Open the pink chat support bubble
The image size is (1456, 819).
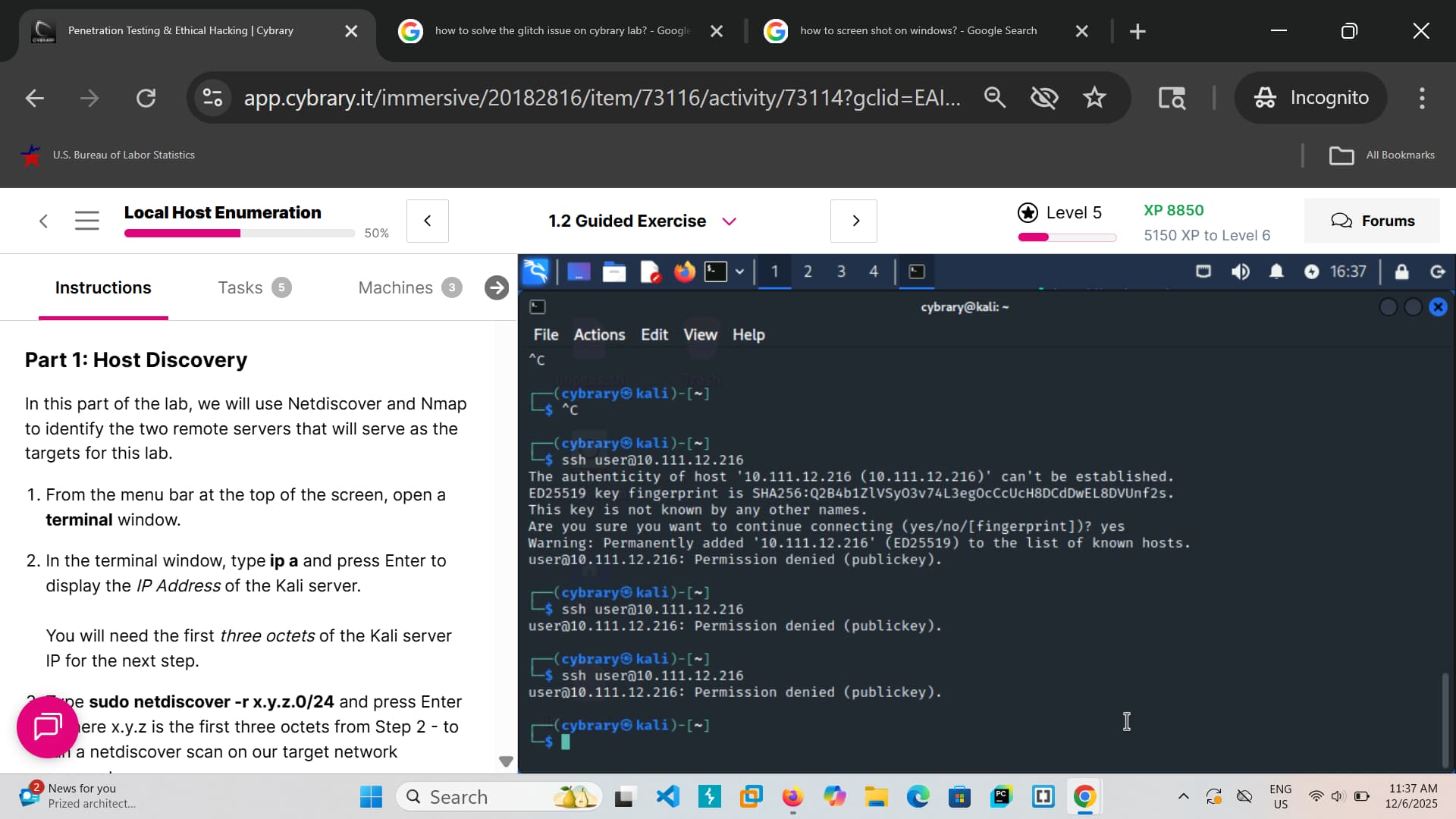tap(47, 726)
